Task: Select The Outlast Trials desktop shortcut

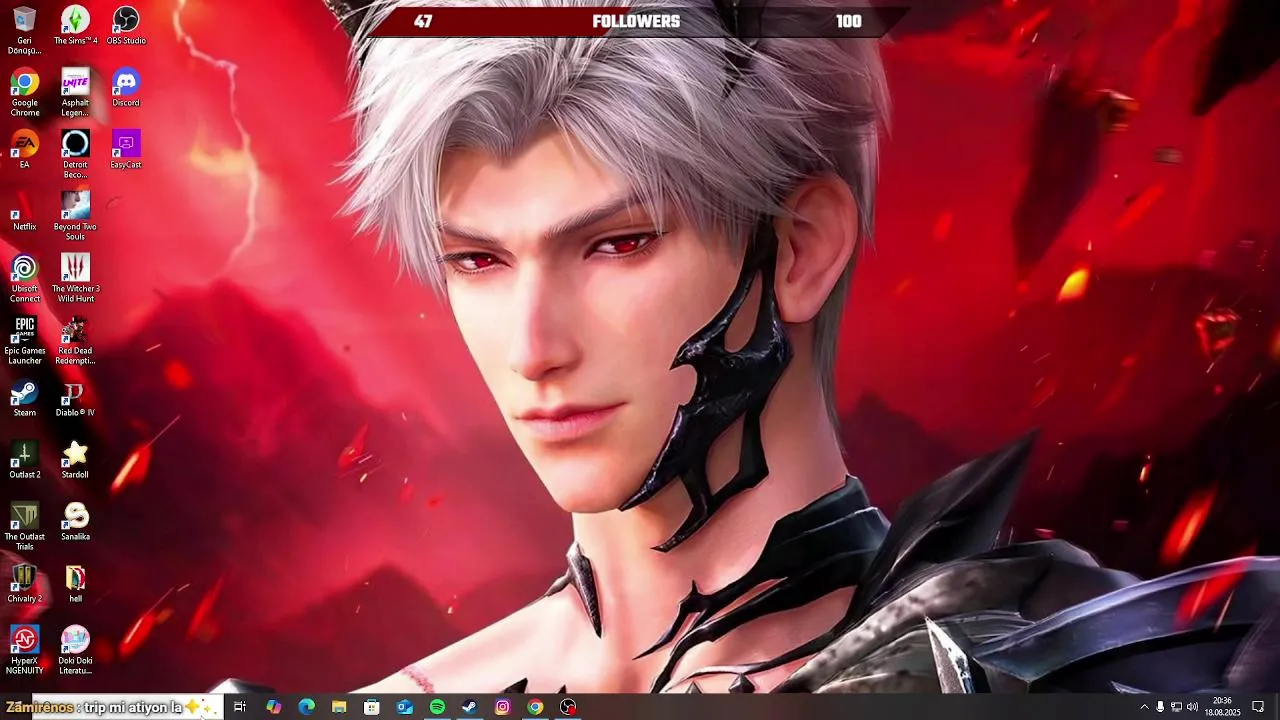Action: point(25,526)
